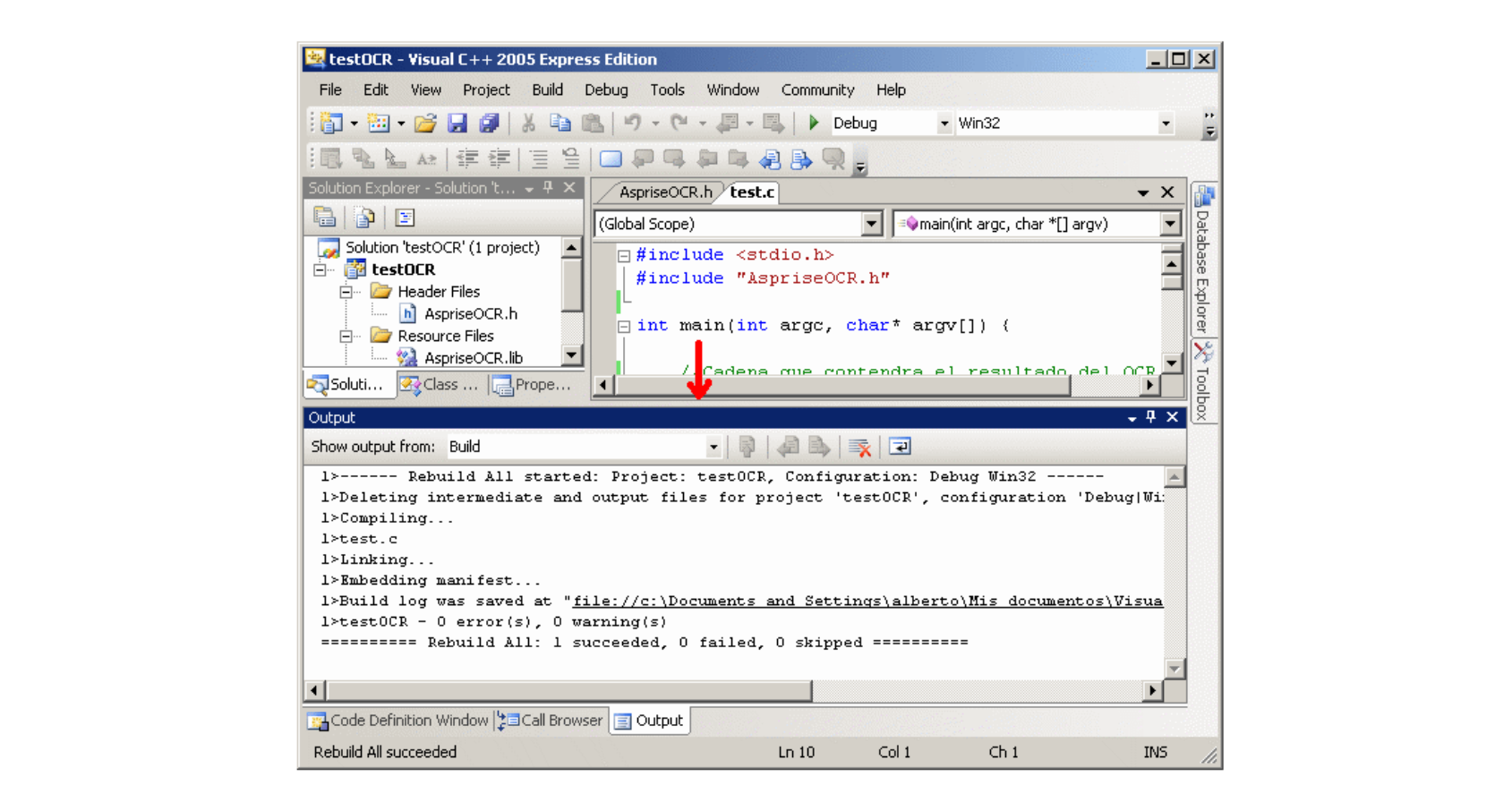Click the decrease indent icon
This screenshot has width=1512, height=811.
[x=467, y=159]
